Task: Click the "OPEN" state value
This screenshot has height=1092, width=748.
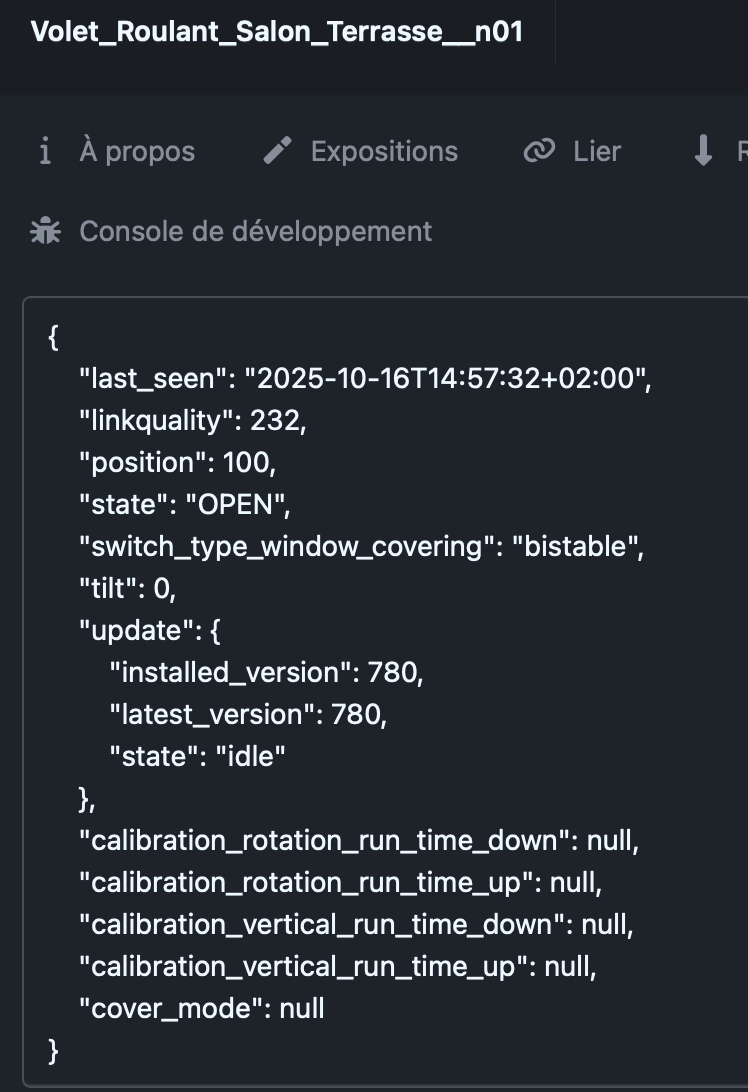Action: click(236, 505)
